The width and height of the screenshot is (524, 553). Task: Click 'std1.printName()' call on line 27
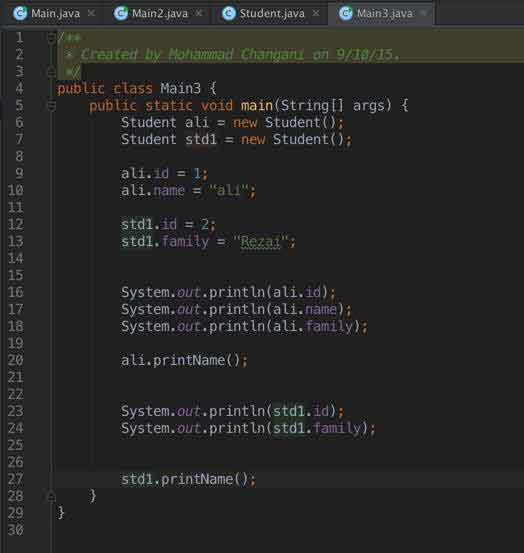(184, 479)
